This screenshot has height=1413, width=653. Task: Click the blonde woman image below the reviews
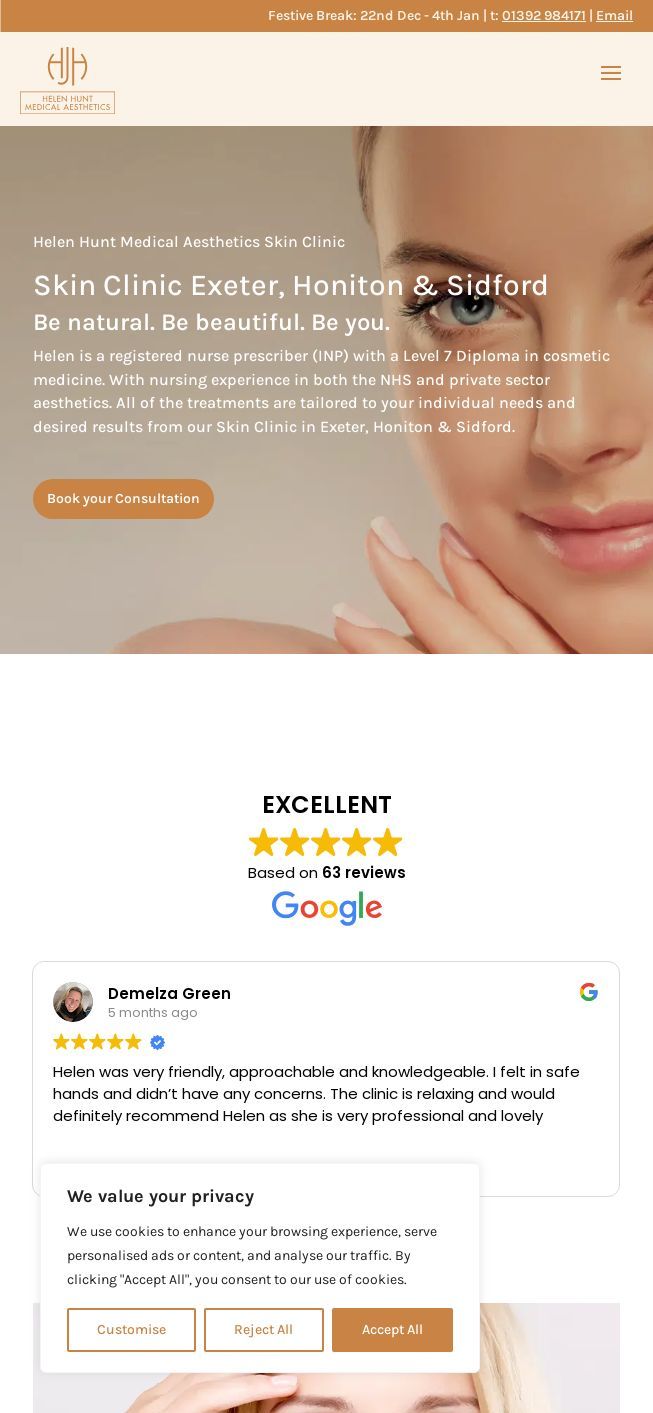click(x=326, y=1358)
